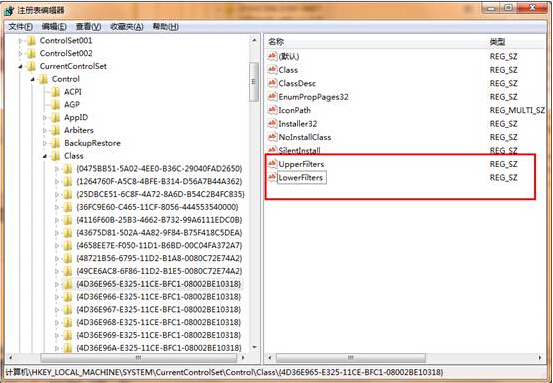Image resolution: width=553 pixels, height=383 pixels.
Task: Open the 收藏夹(A) menu
Action: [127, 27]
